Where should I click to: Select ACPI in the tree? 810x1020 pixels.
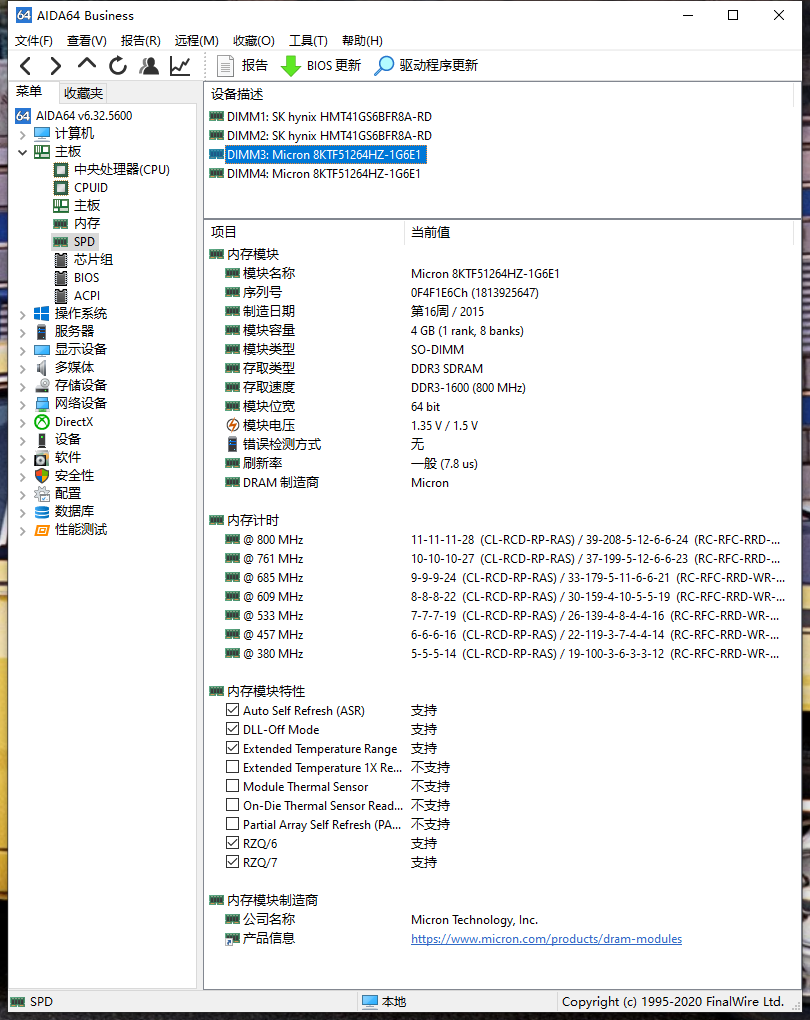[x=87, y=296]
